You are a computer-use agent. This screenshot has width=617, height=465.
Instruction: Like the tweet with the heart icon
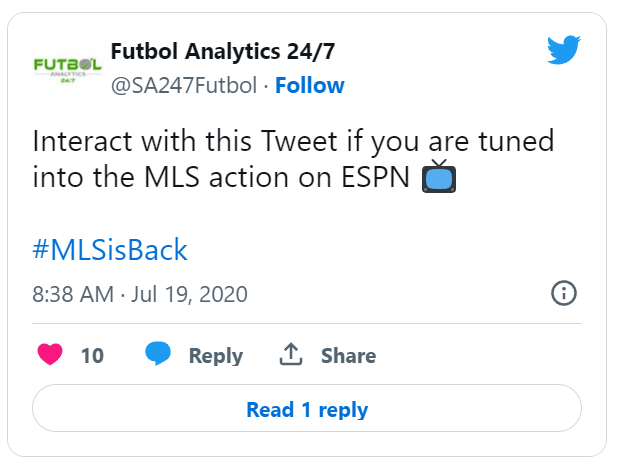tap(50, 354)
